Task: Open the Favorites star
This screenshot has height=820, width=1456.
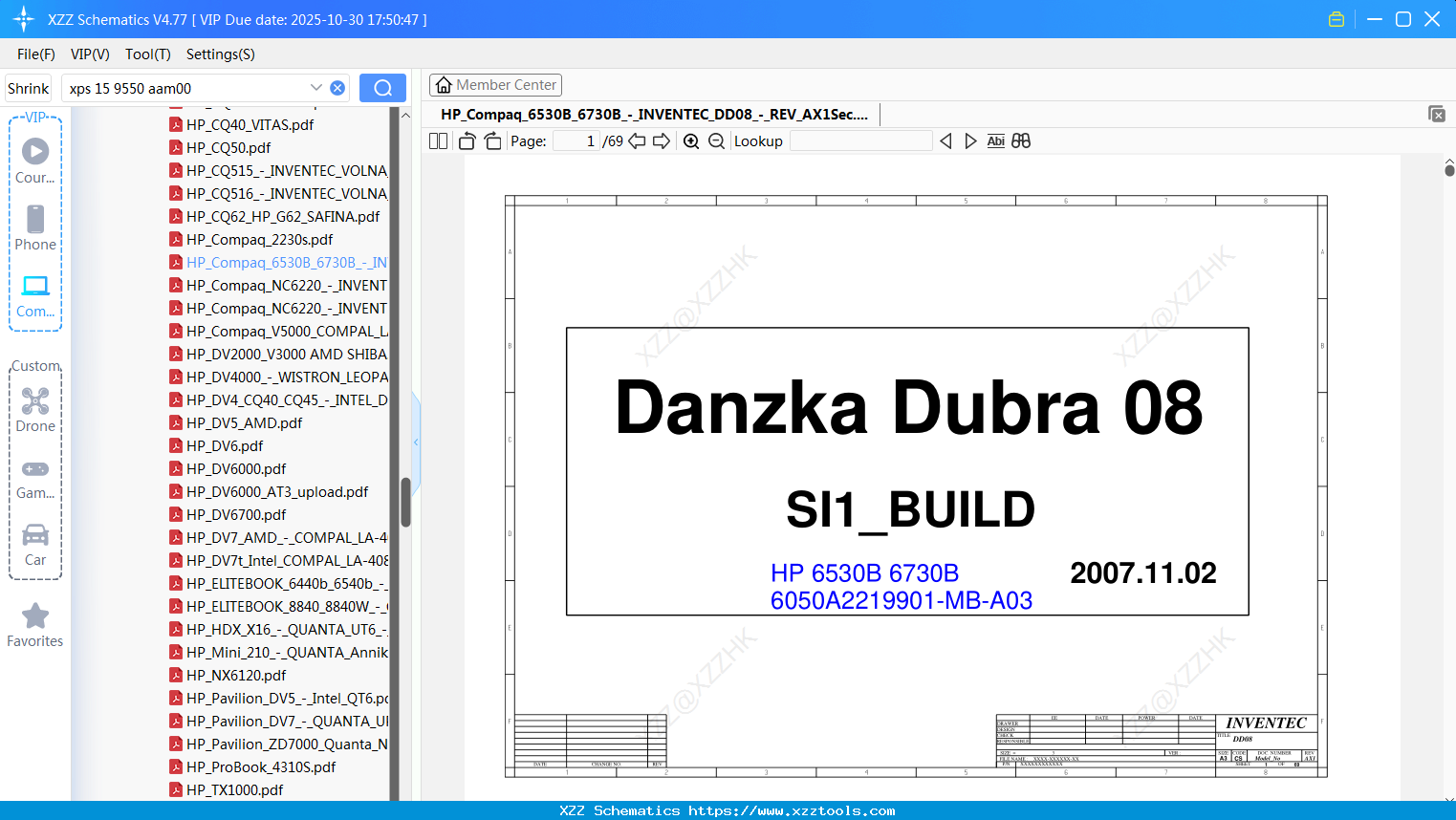Action: click(35, 626)
